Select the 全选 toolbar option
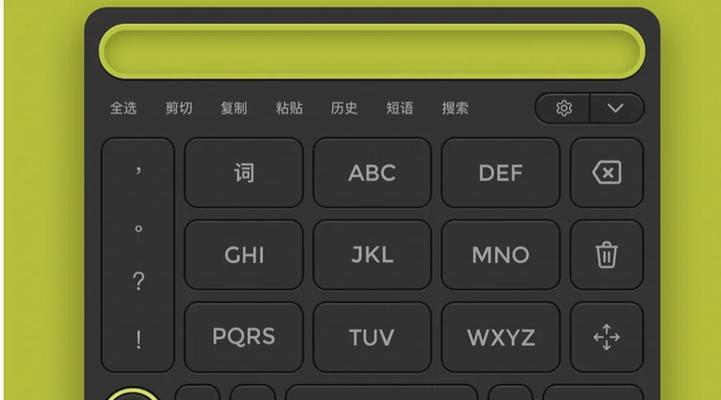Screen dimensions: 721x400 [x=123, y=109]
